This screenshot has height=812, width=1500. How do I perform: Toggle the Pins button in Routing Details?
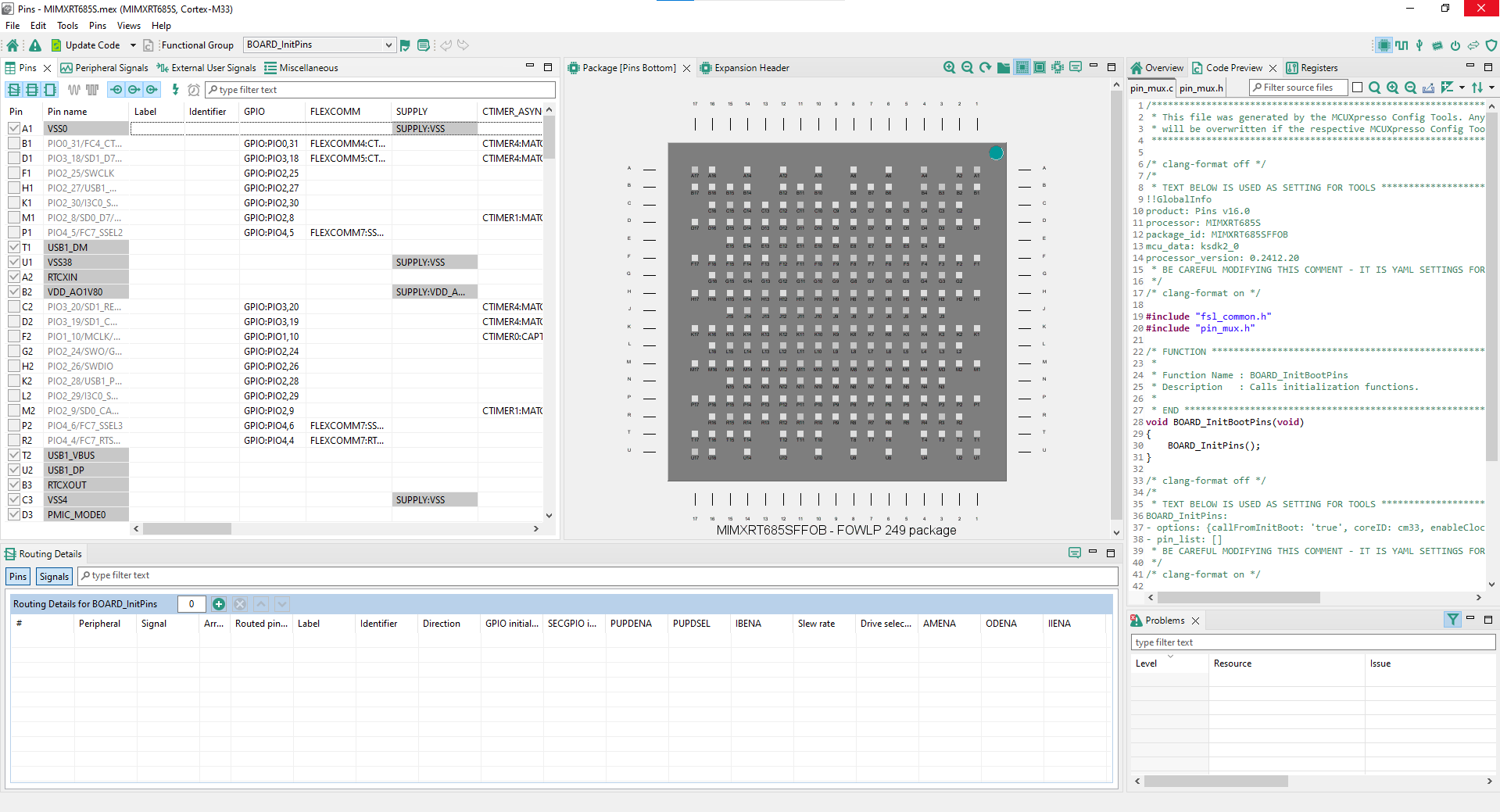click(x=18, y=577)
